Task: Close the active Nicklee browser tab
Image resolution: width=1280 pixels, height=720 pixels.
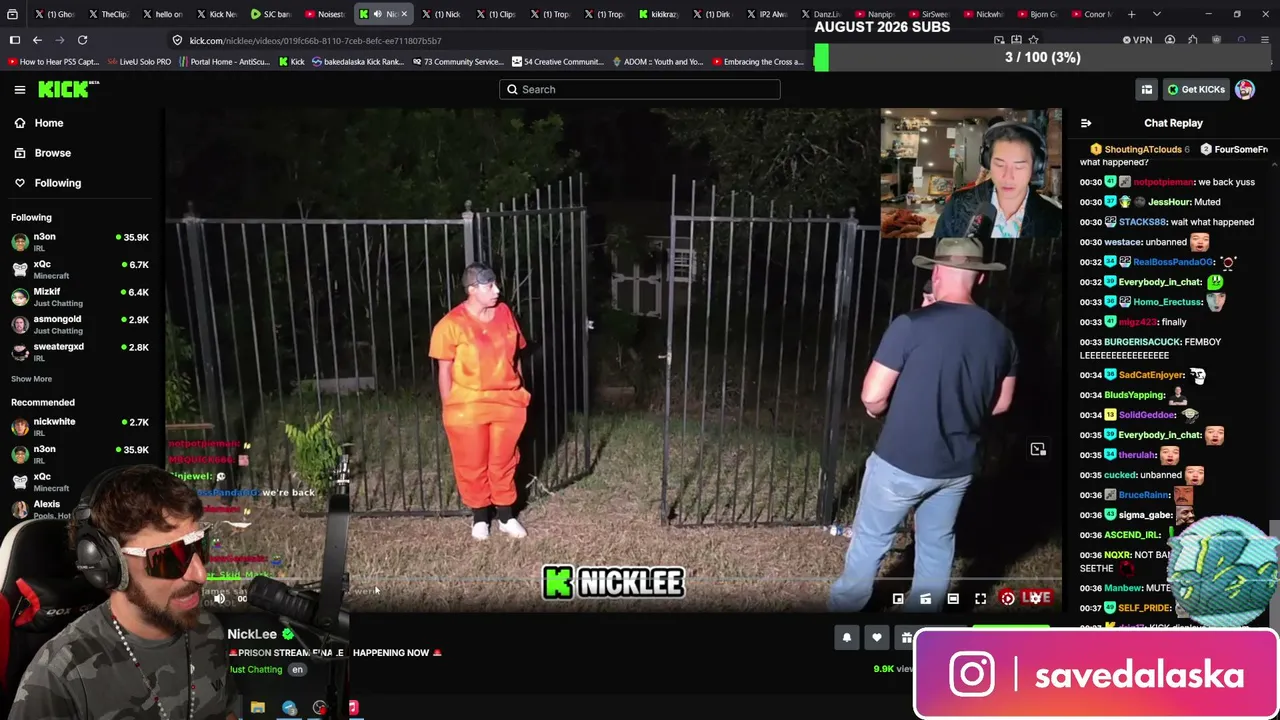Action: click(x=404, y=14)
